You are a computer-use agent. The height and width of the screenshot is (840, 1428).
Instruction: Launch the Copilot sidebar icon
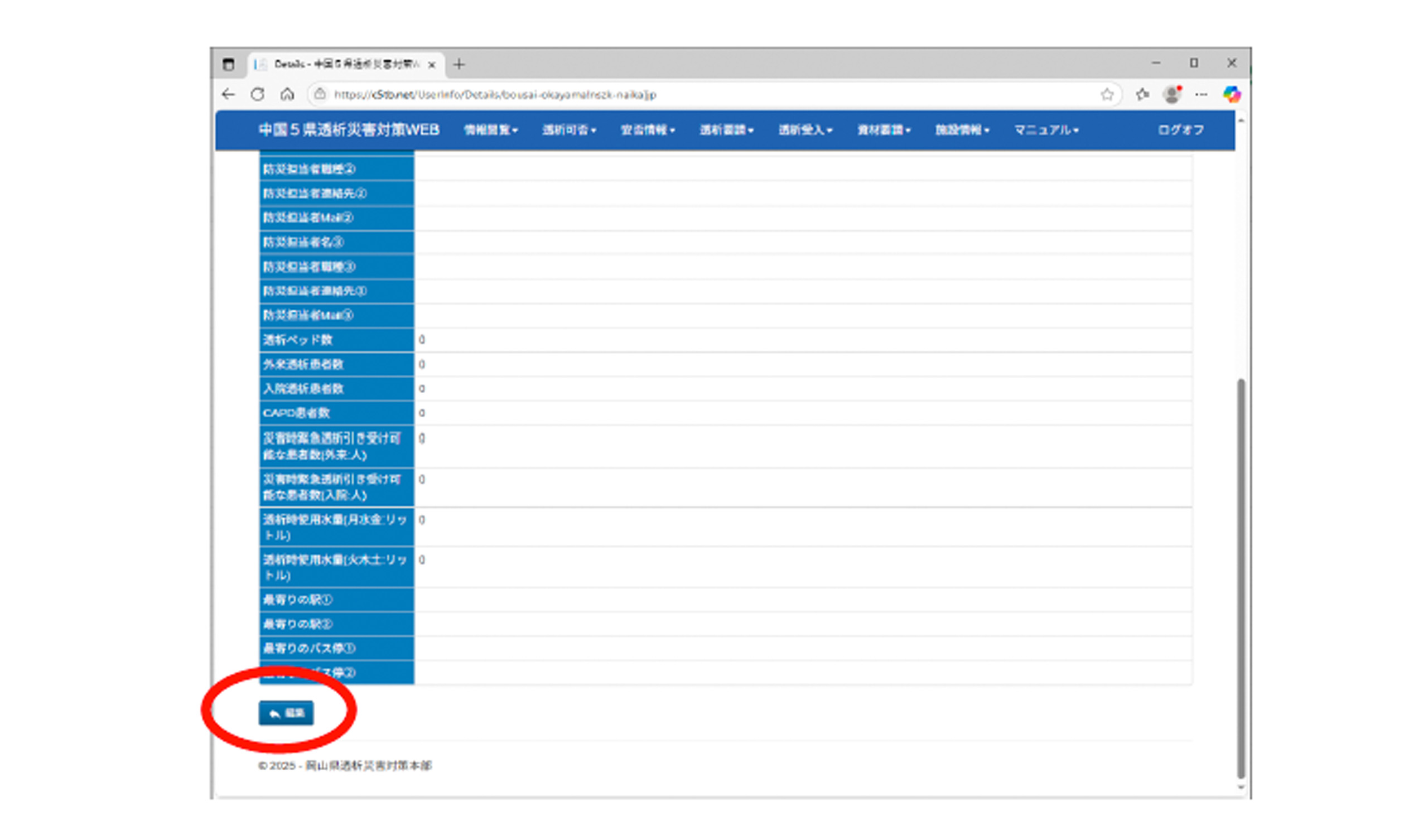pyautogui.click(x=1231, y=95)
